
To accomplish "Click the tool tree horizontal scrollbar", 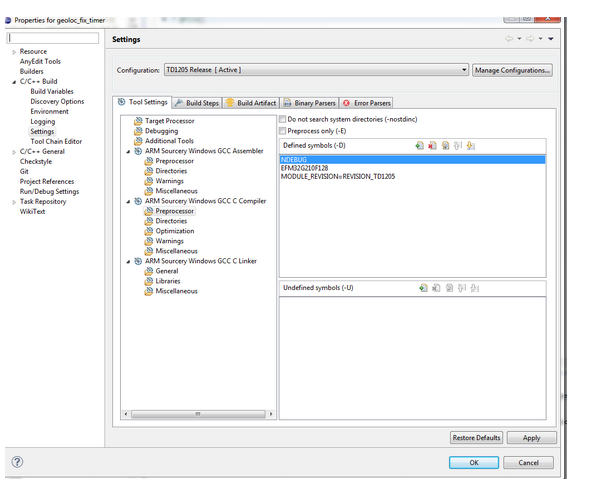I will pyautogui.click(x=198, y=414).
